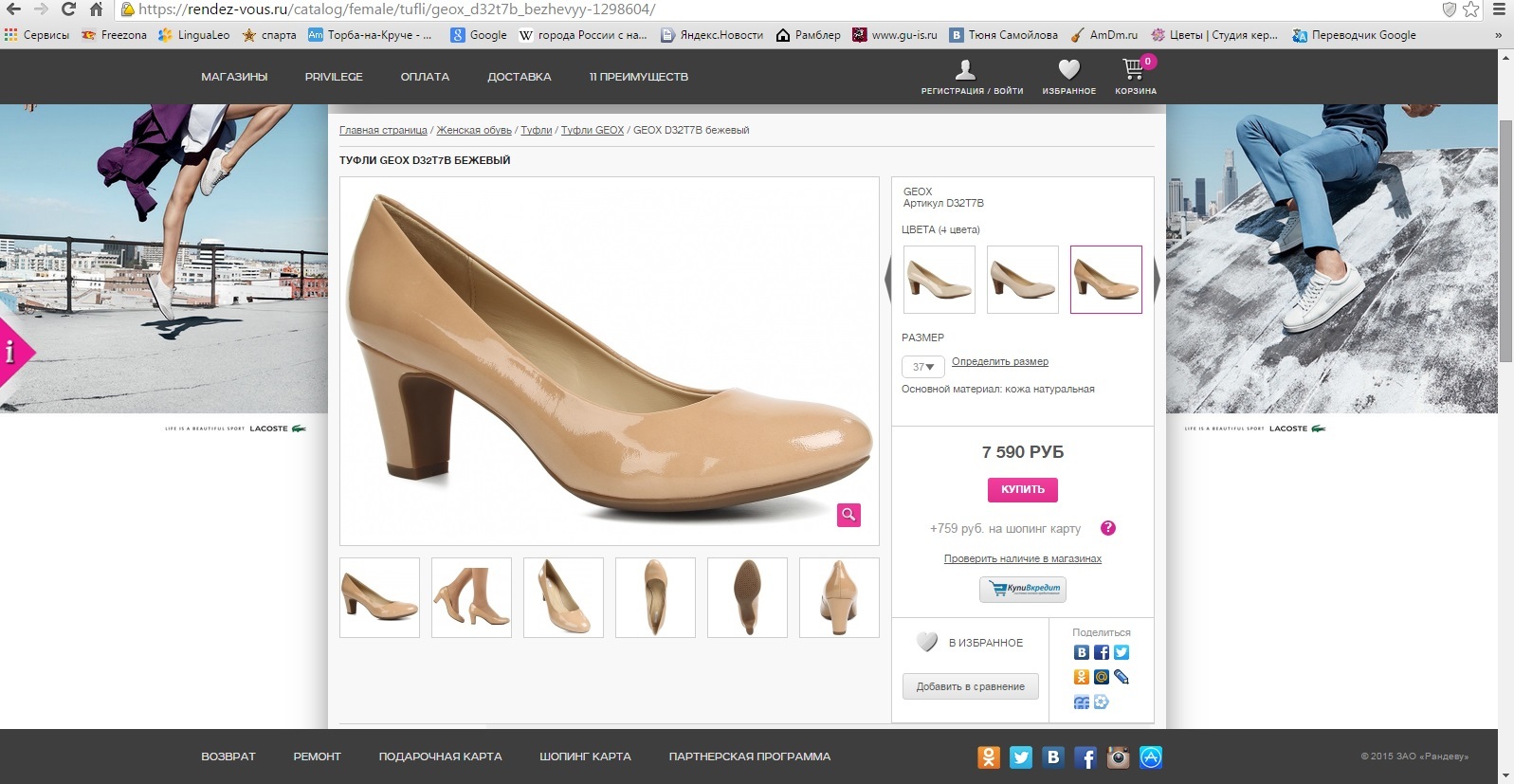Viewport: 1514px width, 784px height.
Task: Open the size 37 dropdown
Action: tap(922, 367)
